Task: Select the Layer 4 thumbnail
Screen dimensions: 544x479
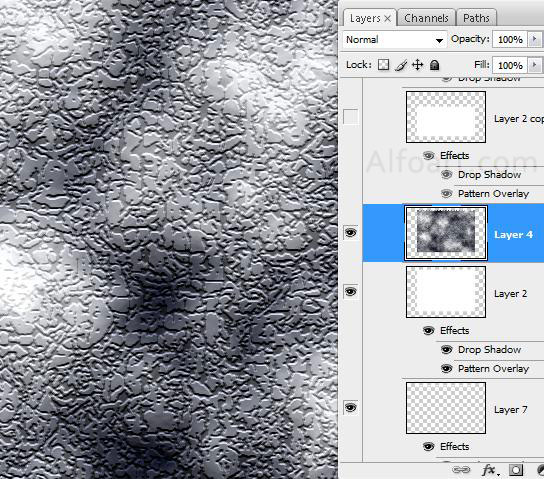Action: 446,233
